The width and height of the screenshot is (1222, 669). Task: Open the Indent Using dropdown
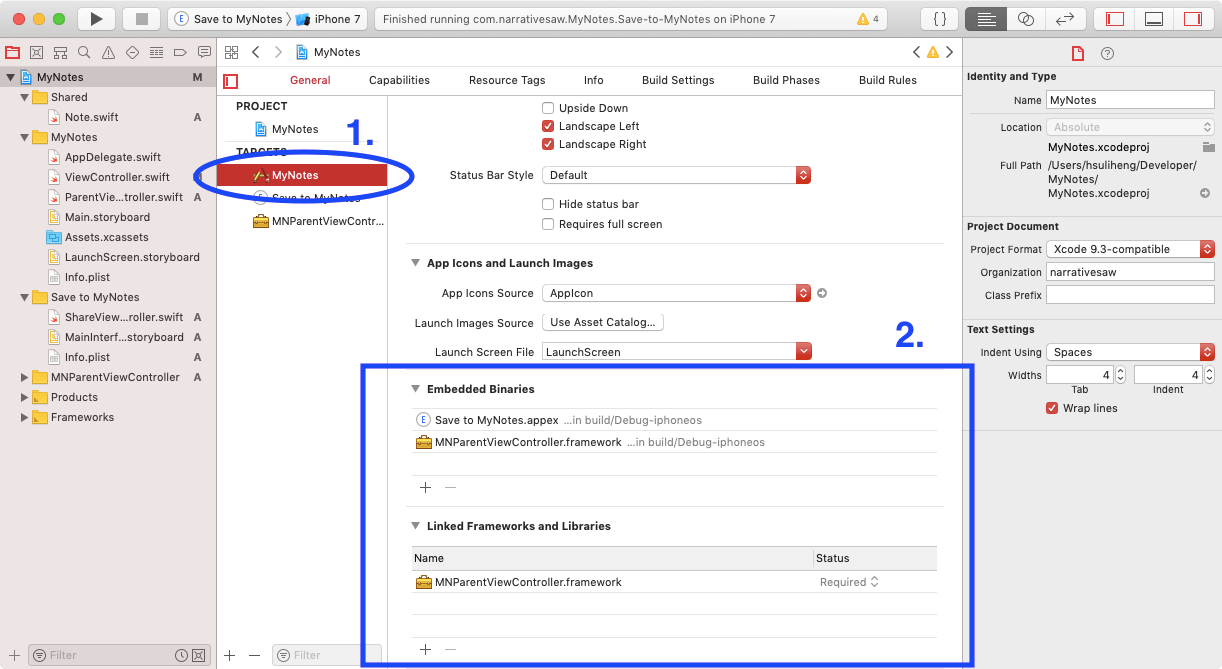[1130, 352]
